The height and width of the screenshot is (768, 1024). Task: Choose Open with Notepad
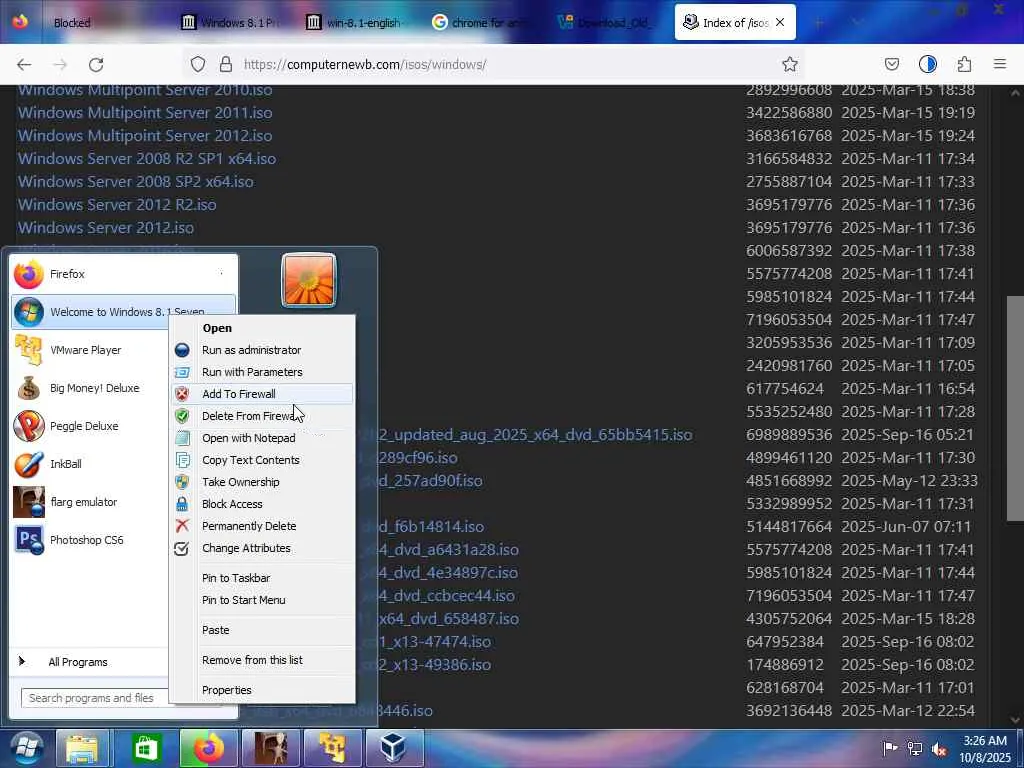[x=262, y=438]
